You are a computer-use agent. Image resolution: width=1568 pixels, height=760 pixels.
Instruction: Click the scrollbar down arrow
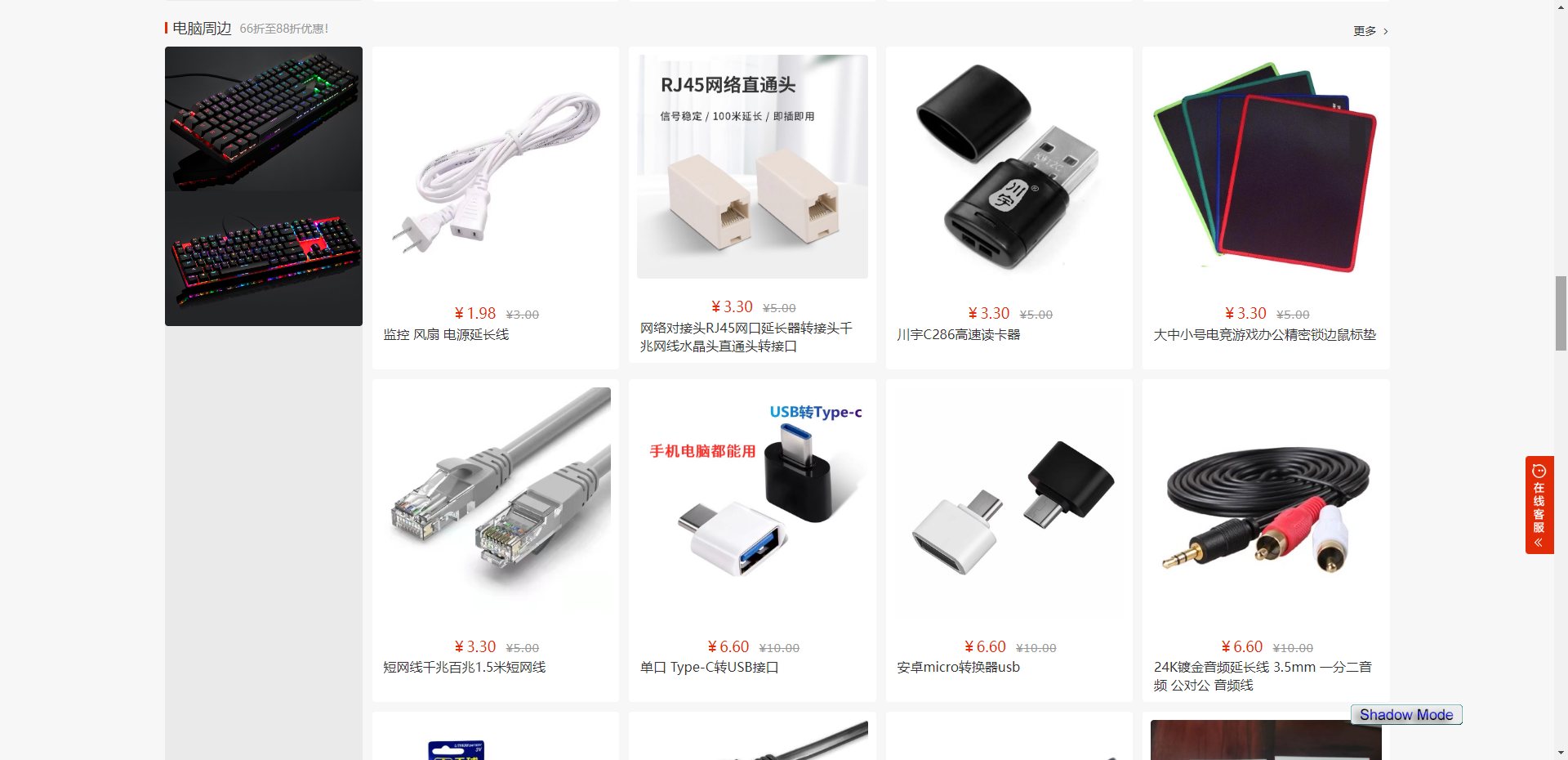(1561, 753)
